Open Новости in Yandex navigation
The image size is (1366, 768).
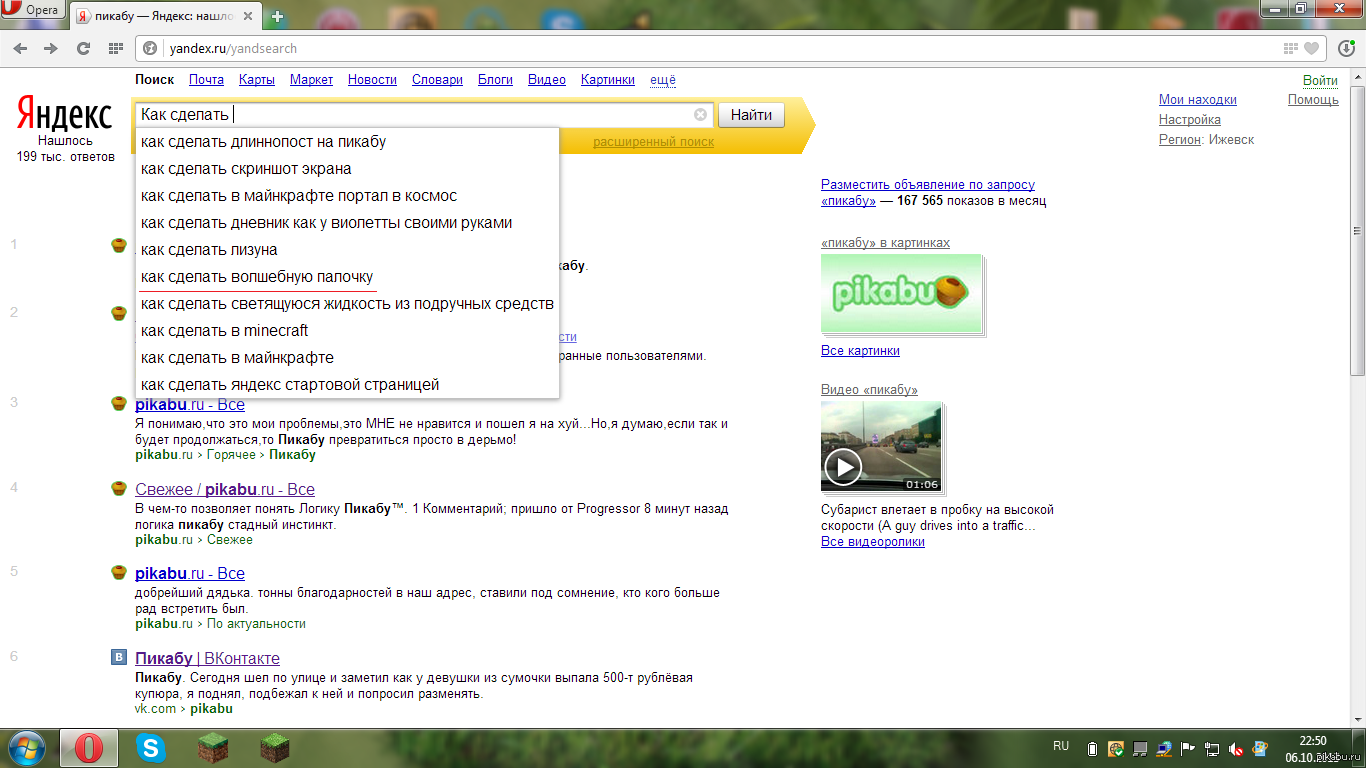click(x=372, y=80)
